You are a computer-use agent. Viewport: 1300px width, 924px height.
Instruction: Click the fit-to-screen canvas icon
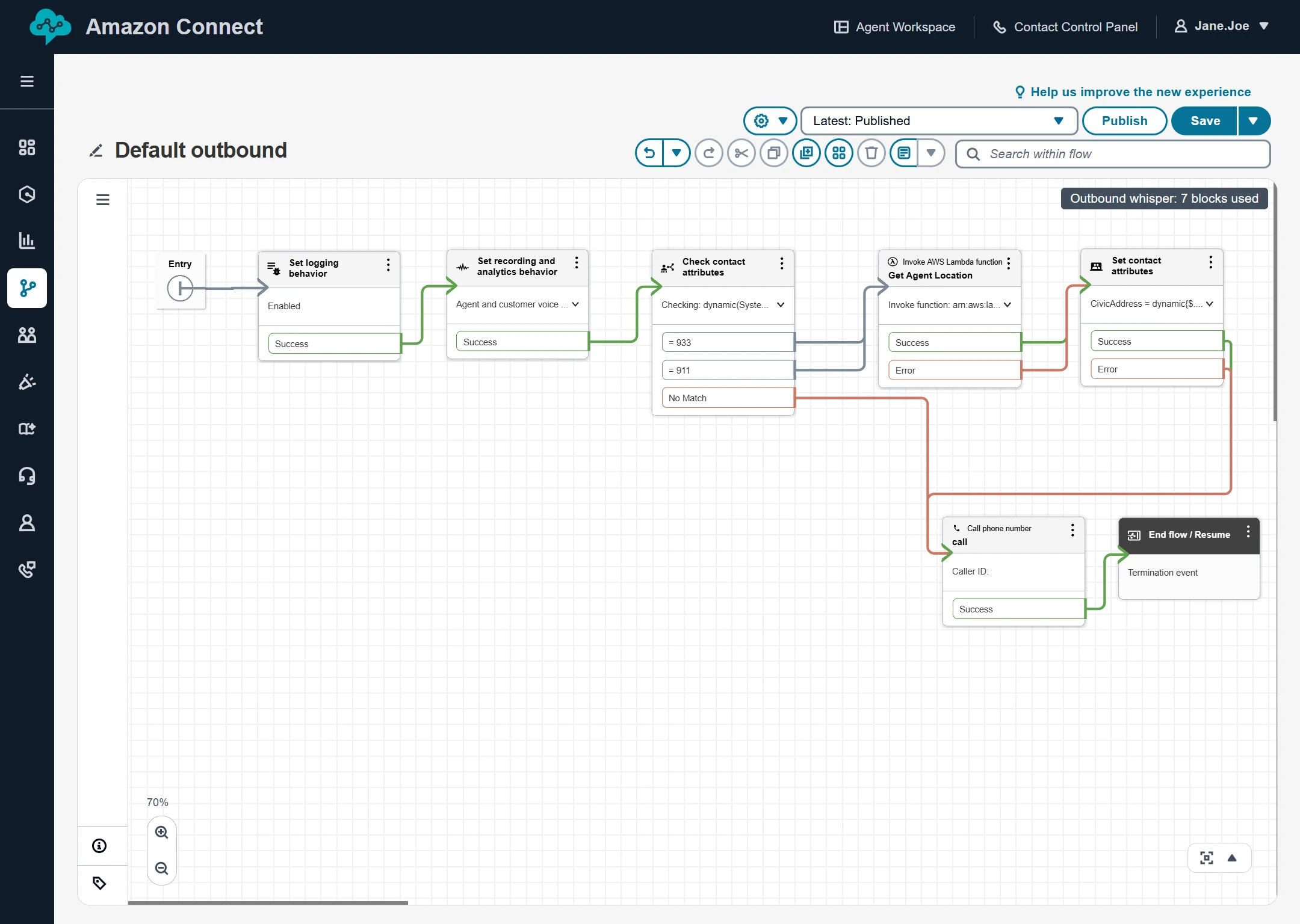point(1206,858)
